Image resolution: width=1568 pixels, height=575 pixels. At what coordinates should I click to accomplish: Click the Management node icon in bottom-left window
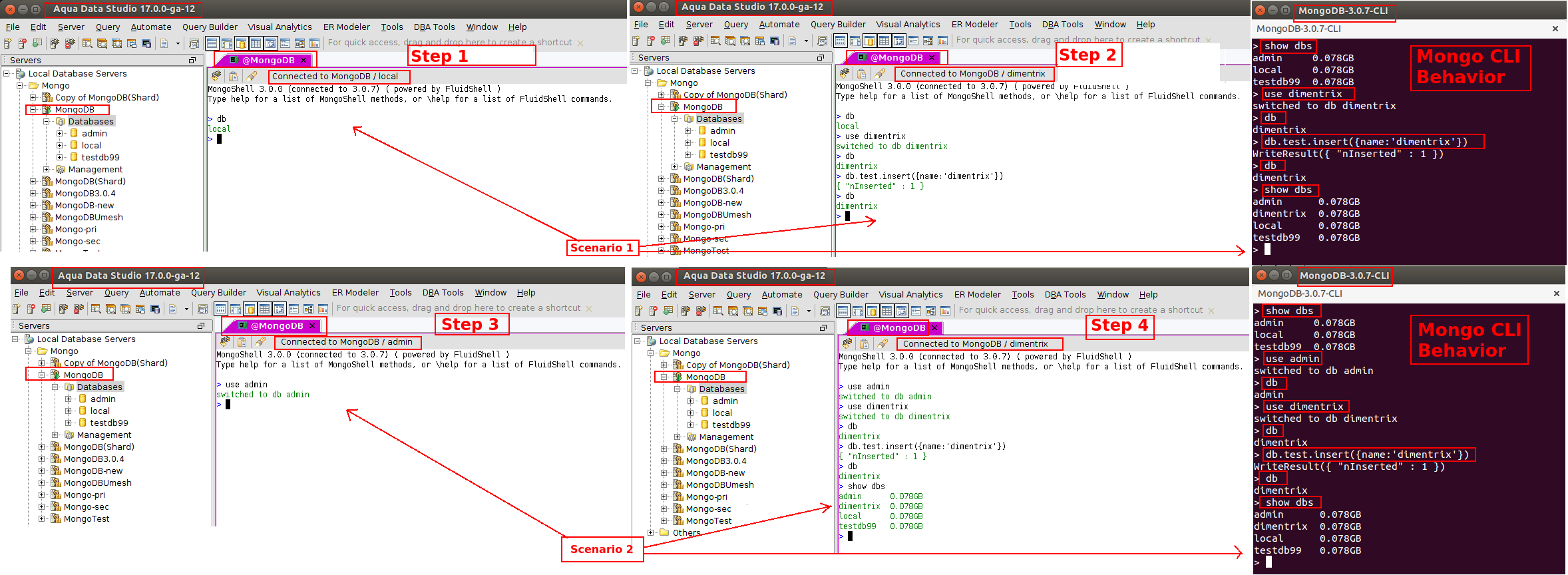click(x=69, y=435)
